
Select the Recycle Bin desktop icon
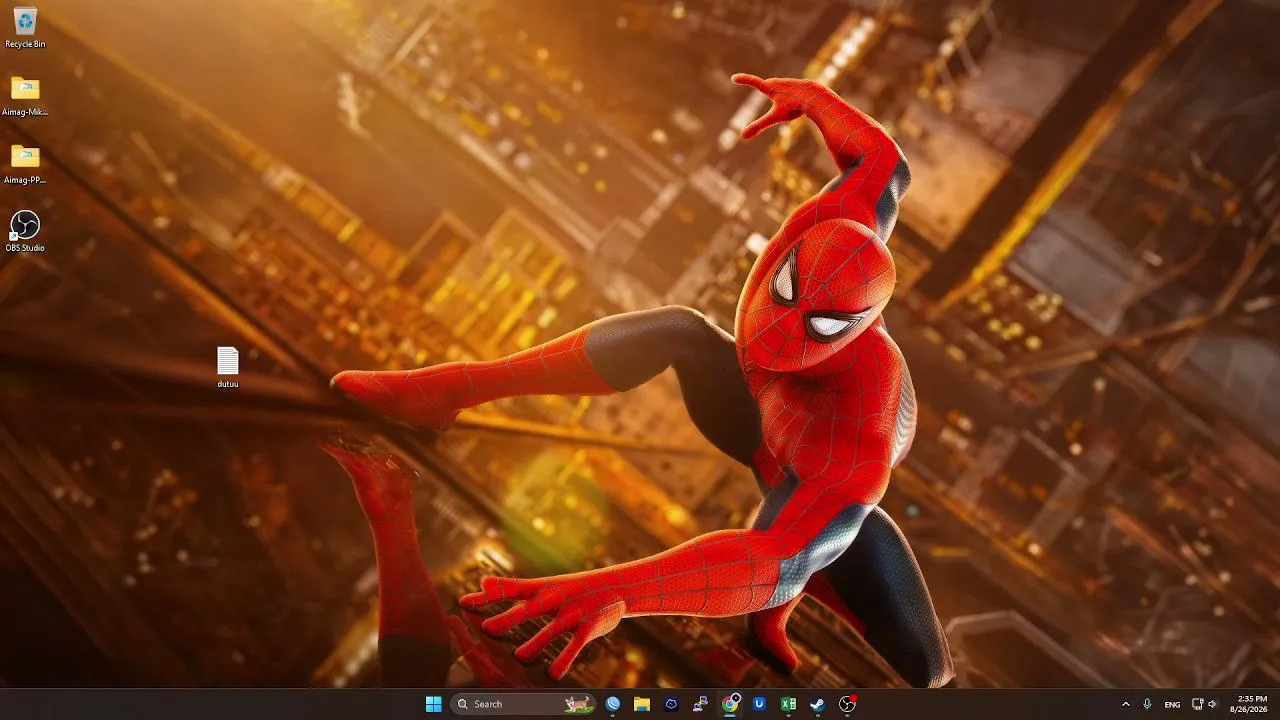pos(25,27)
